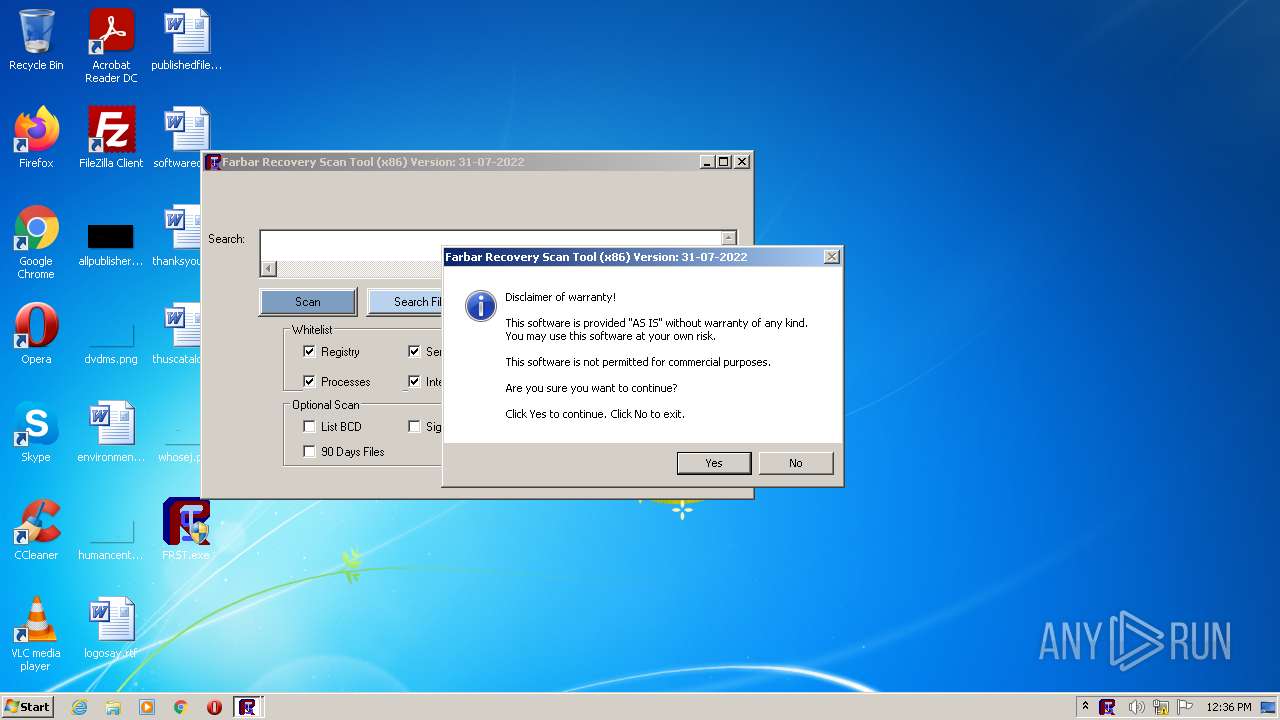Select the Google Chrome desktop shortcut
The image size is (1280, 720).
36,243
